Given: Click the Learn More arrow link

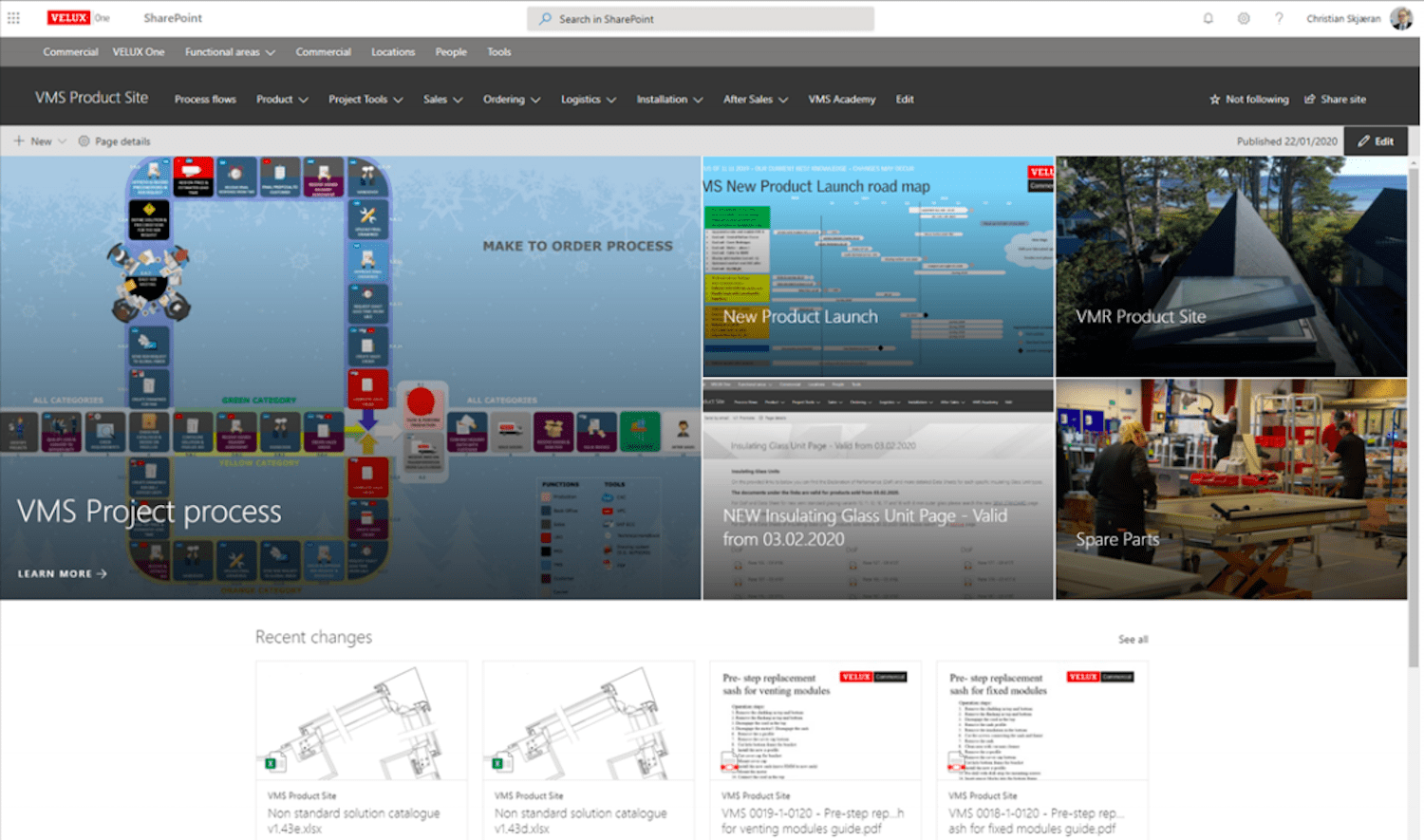Looking at the screenshot, I should (62, 573).
